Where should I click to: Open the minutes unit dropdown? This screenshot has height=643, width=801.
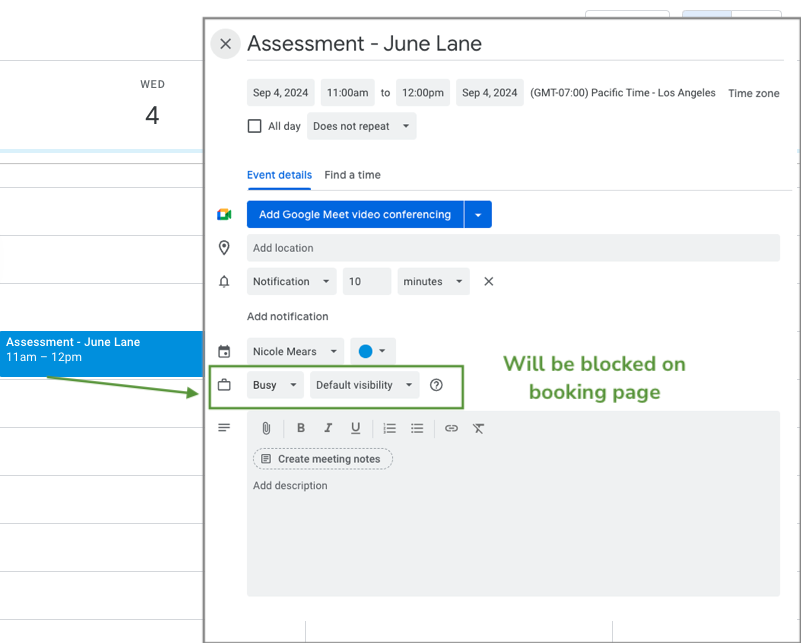tap(433, 281)
